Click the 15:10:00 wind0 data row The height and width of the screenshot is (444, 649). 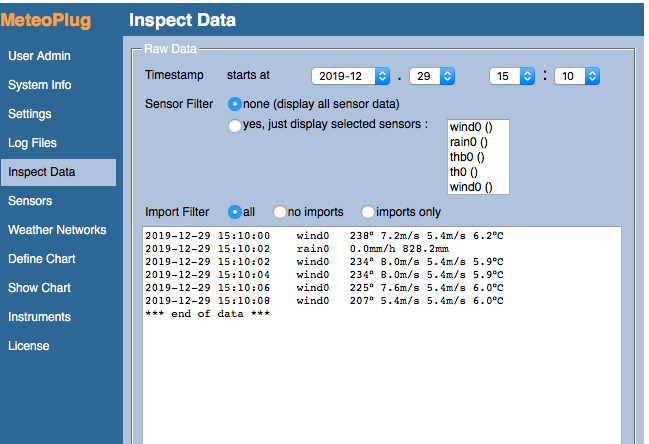(324, 236)
